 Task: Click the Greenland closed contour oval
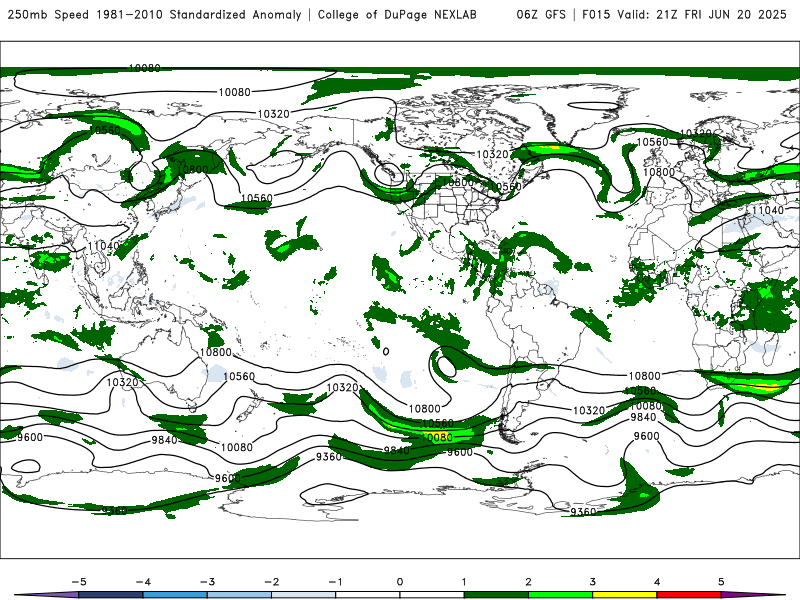pyautogui.click(x=593, y=106)
